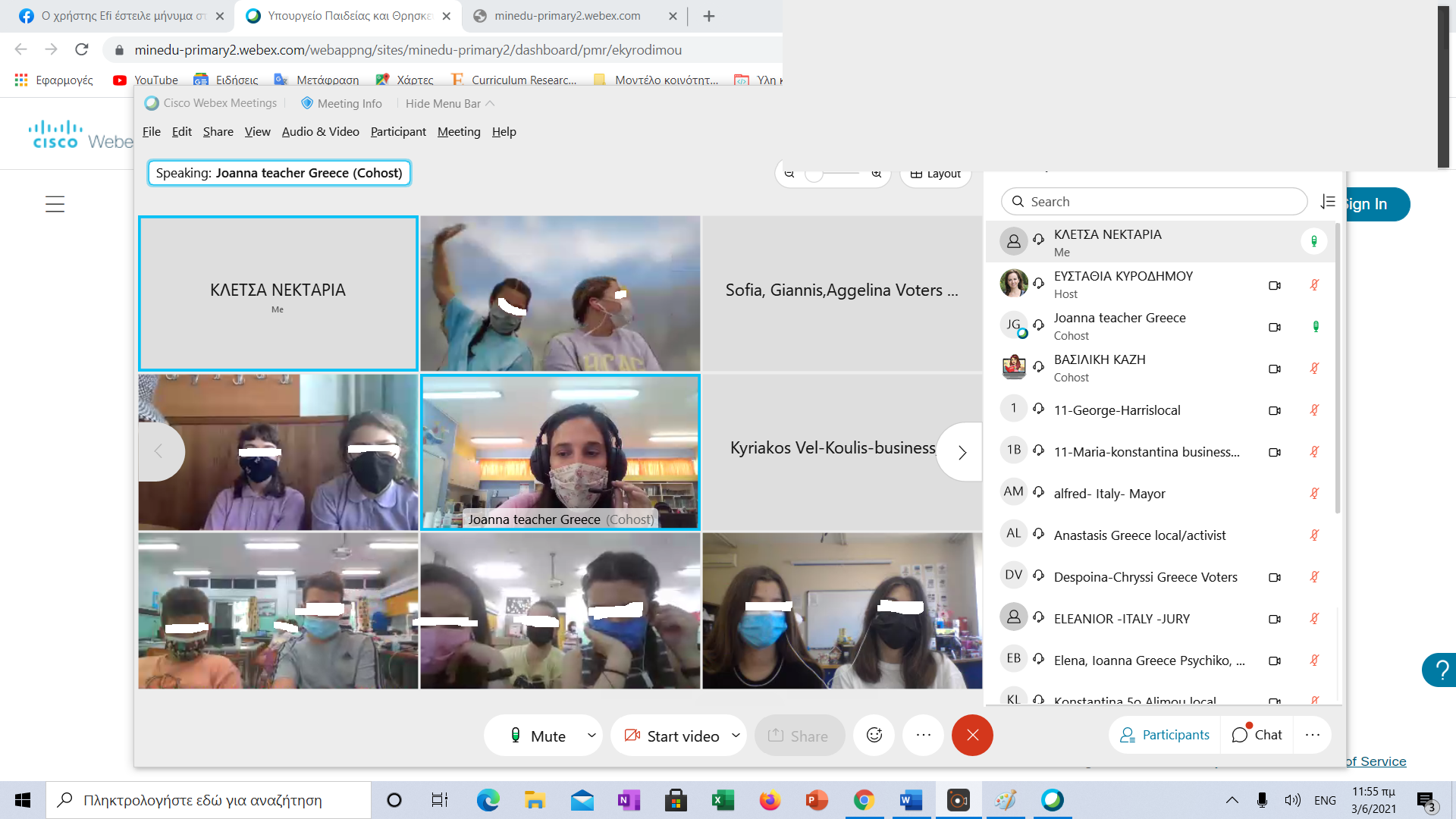Click zoom out magnifier icon
Image resolution: width=1456 pixels, height=819 pixels.
pos(789,174)
